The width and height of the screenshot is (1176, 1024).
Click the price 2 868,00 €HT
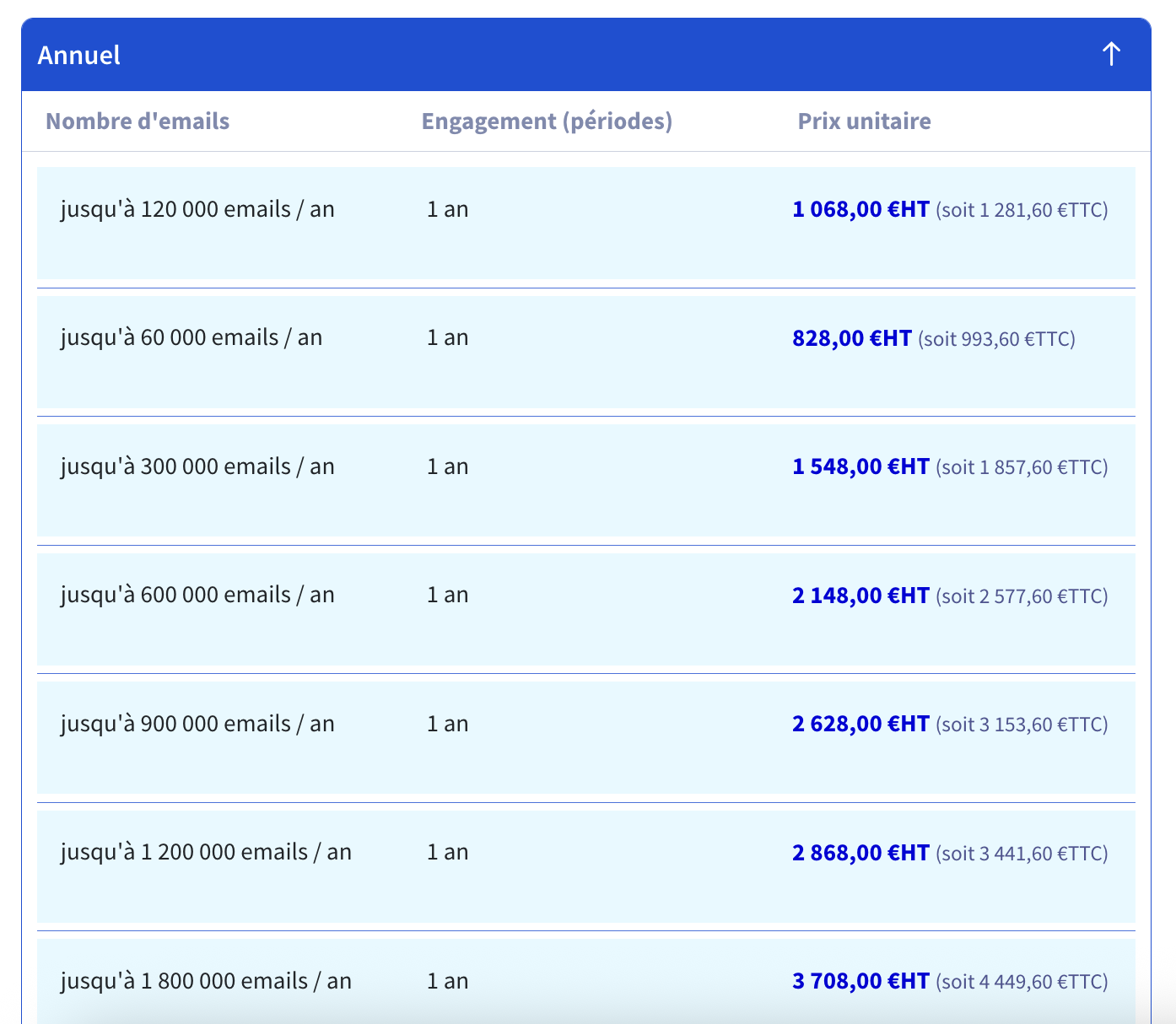point(860,853)
